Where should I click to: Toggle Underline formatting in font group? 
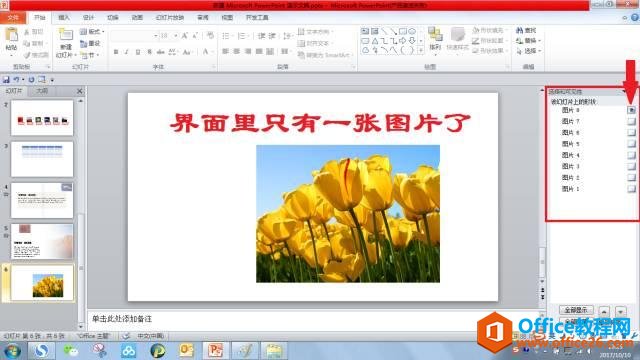(x=138, y=52)
